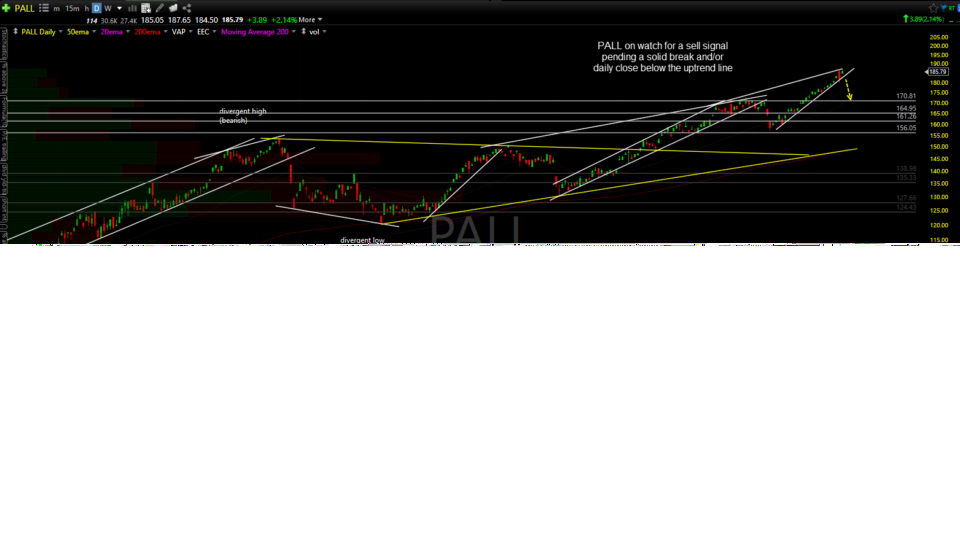Expand the timeframe dropdown arrow
The width and height of the screenshot is (960, 553).
119,9
